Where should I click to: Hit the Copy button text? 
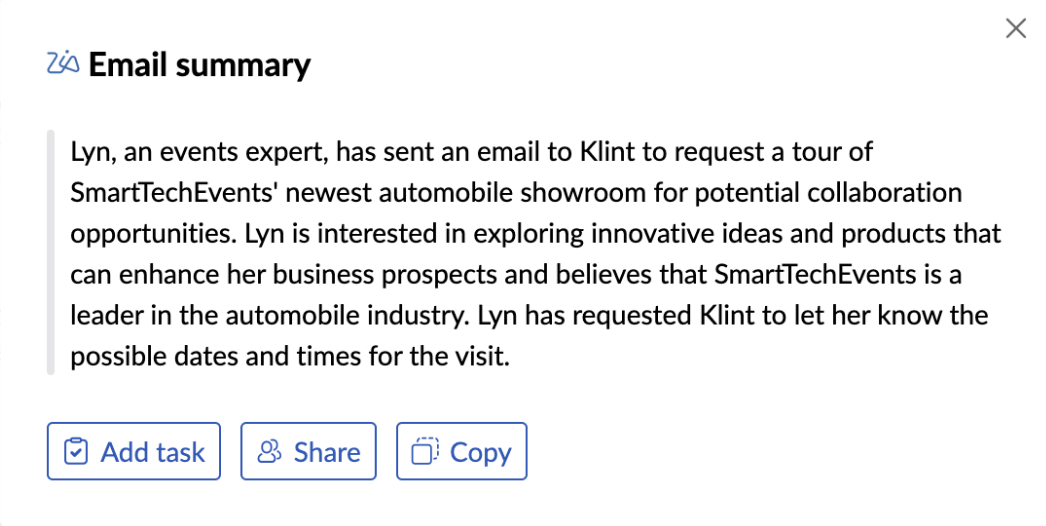click(x=481, y=452)
